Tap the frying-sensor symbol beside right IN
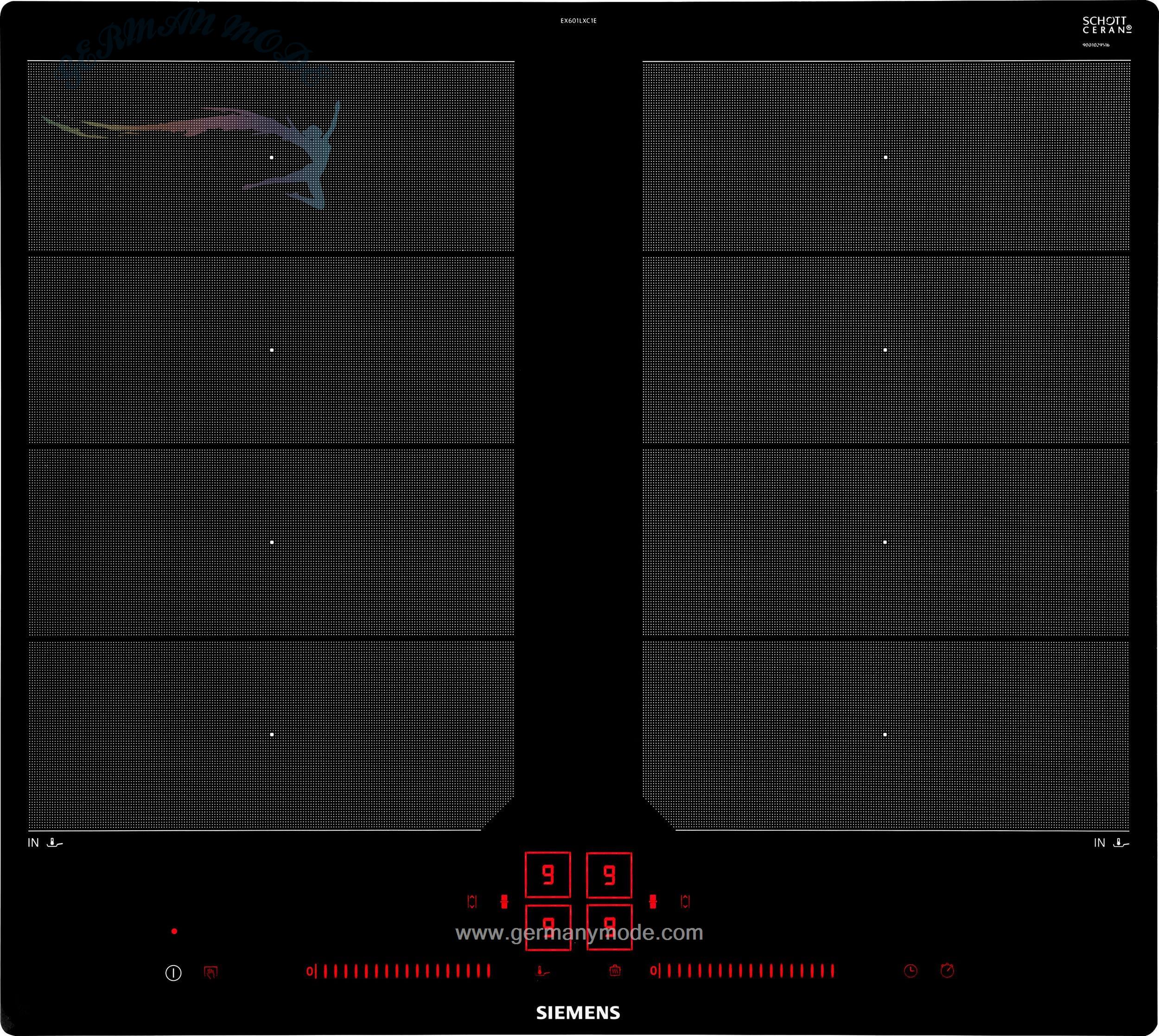Viewport: 1159px width, 1036px height. tap(1121, 843)
